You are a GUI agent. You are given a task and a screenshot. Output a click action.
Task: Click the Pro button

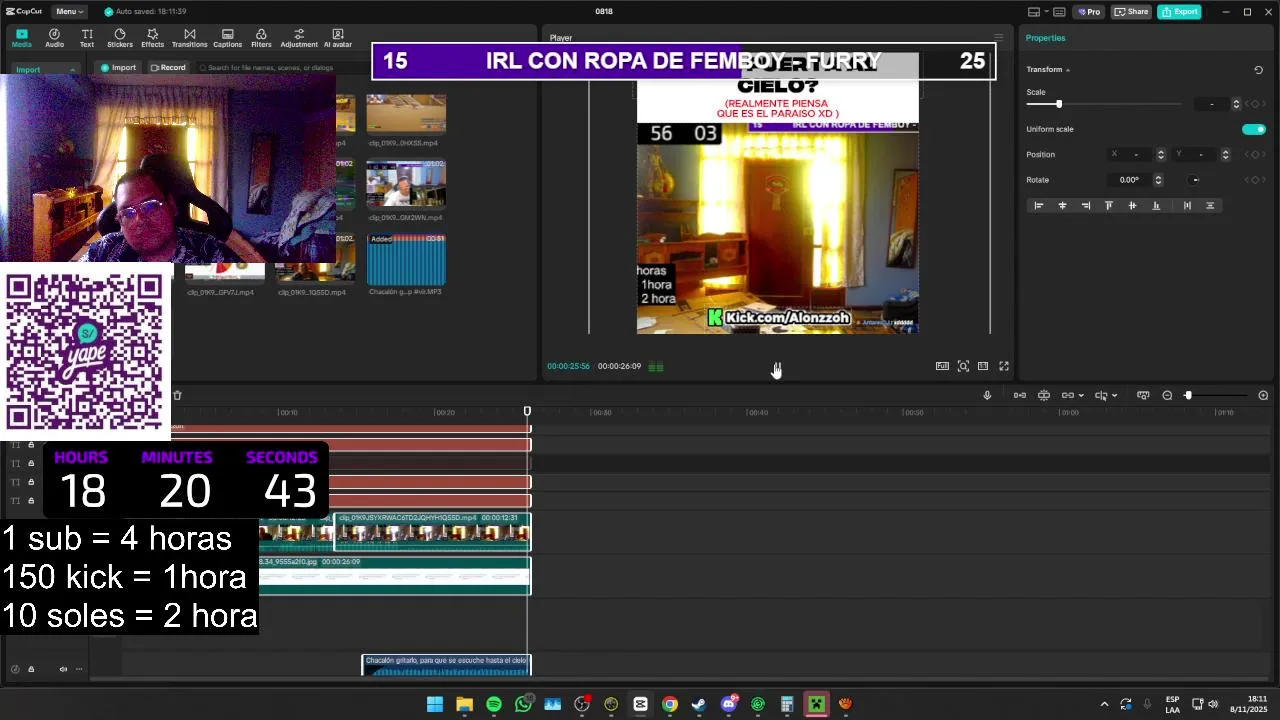point(1088,12)
